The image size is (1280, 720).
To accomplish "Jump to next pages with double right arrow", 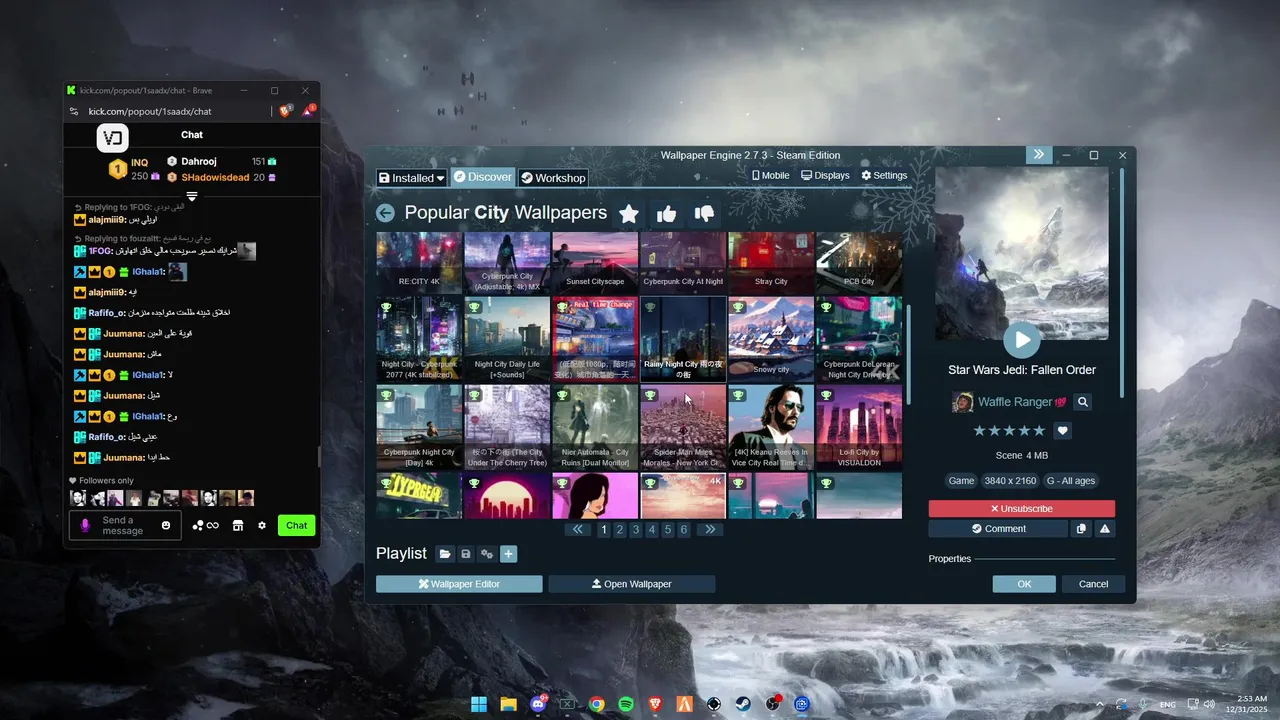I will pos(709,530).
